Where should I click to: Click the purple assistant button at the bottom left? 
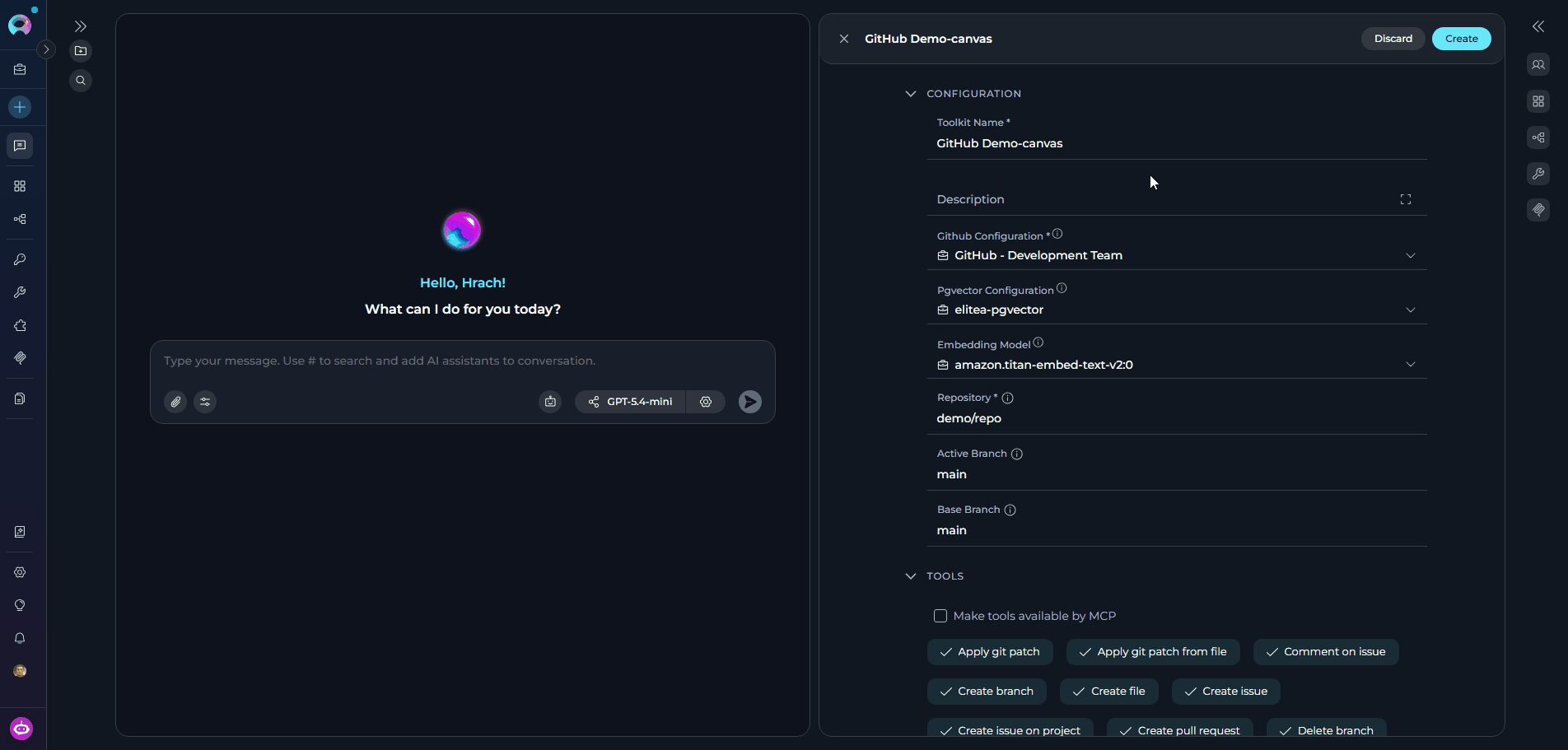pos(21,729)
